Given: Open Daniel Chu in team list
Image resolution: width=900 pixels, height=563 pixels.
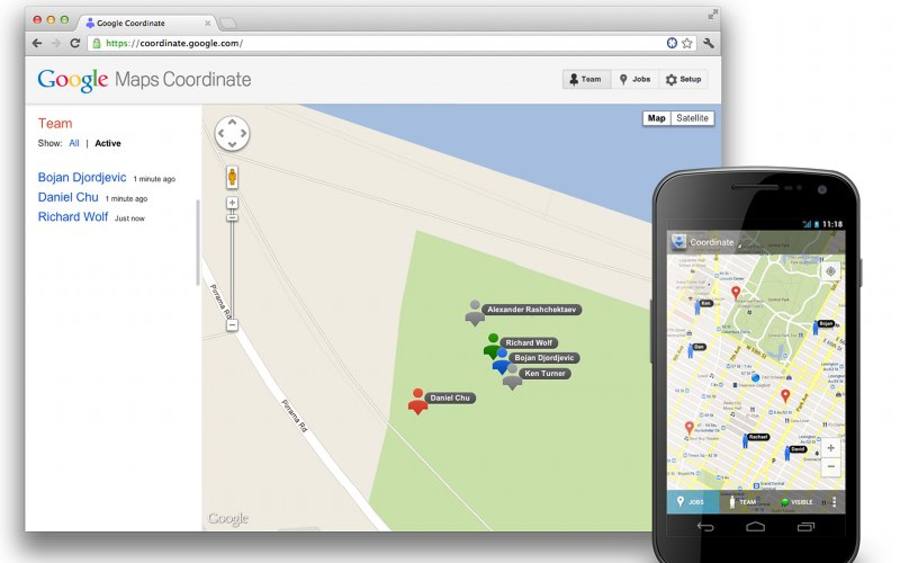Looking at the screenshot, I should point(68,197).
